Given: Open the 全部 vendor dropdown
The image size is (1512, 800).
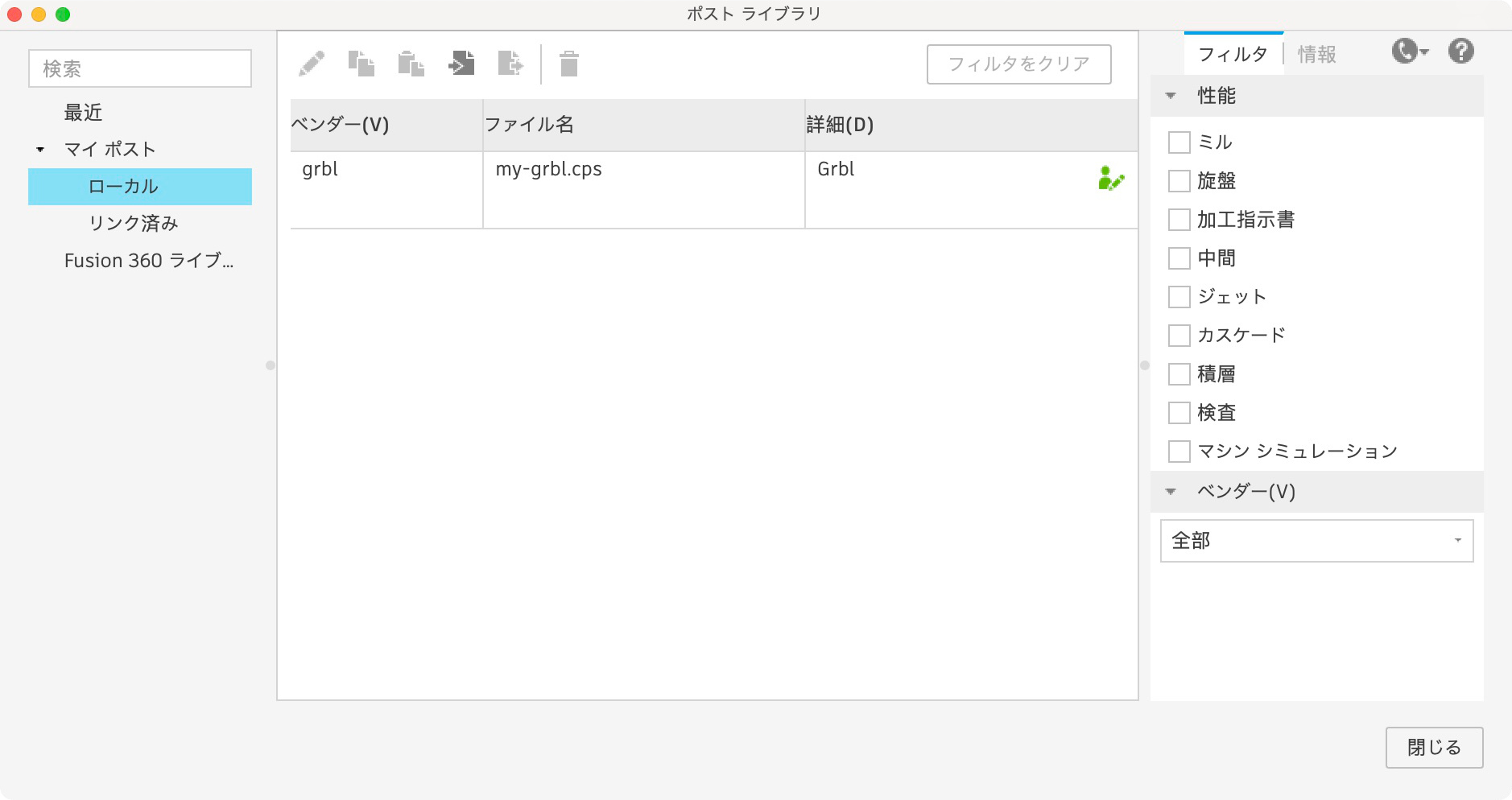Looking at the screenshot, I should pos(1317,541).
